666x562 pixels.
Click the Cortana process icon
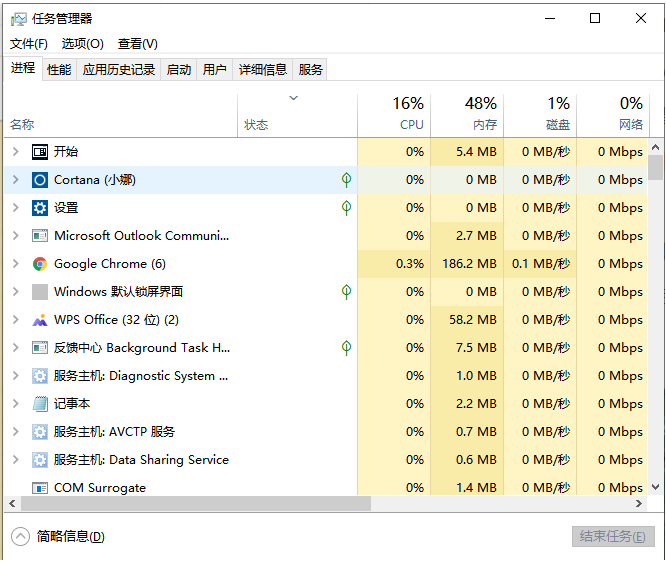click(x=40, y=180)
